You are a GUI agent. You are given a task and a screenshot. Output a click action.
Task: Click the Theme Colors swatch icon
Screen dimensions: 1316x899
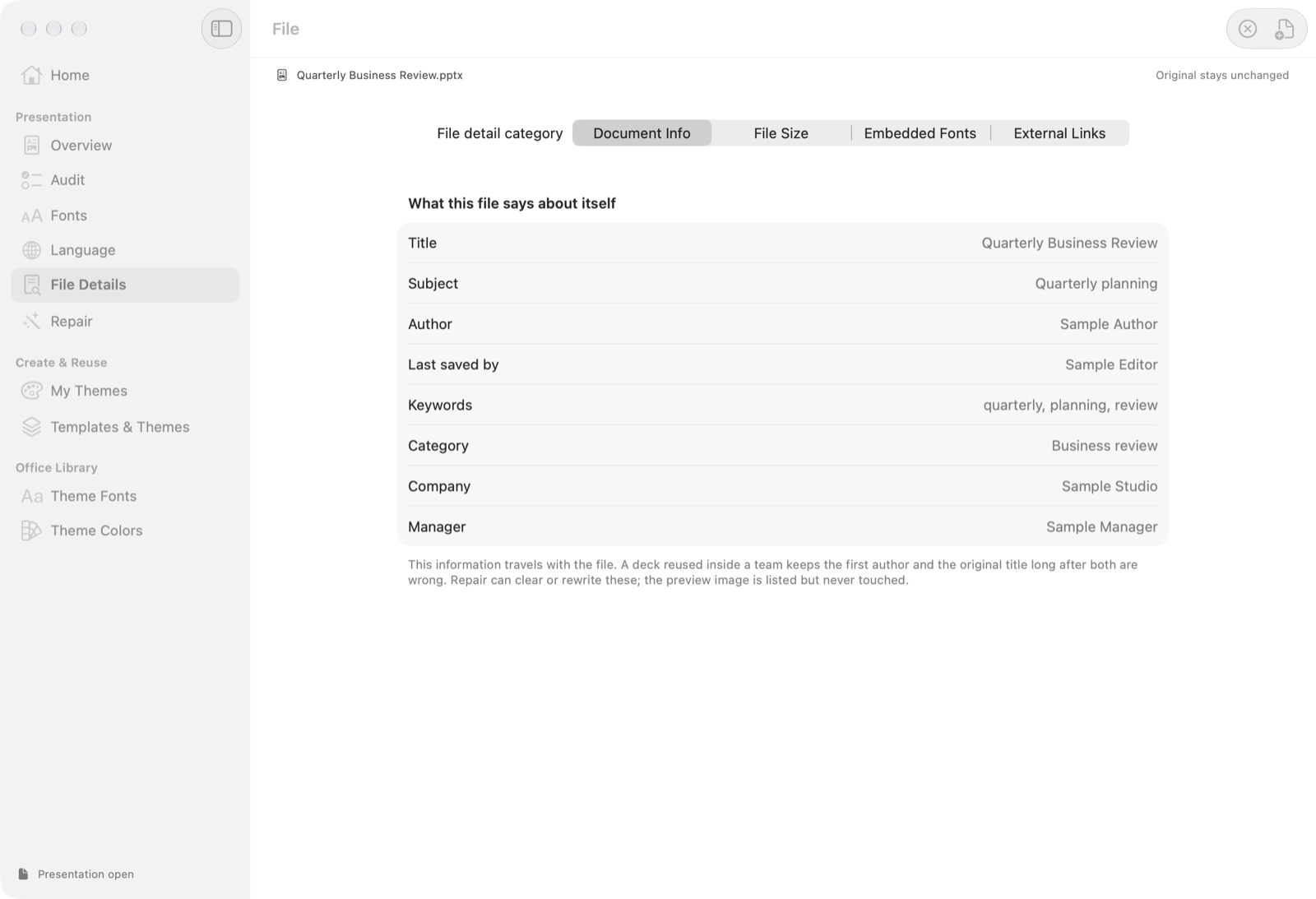point(31,531)
